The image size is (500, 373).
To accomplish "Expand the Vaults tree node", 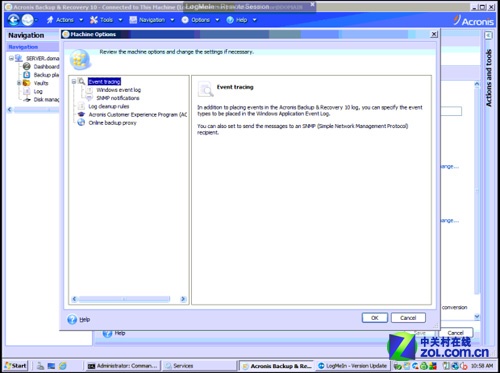I will [x=19, y=83].
